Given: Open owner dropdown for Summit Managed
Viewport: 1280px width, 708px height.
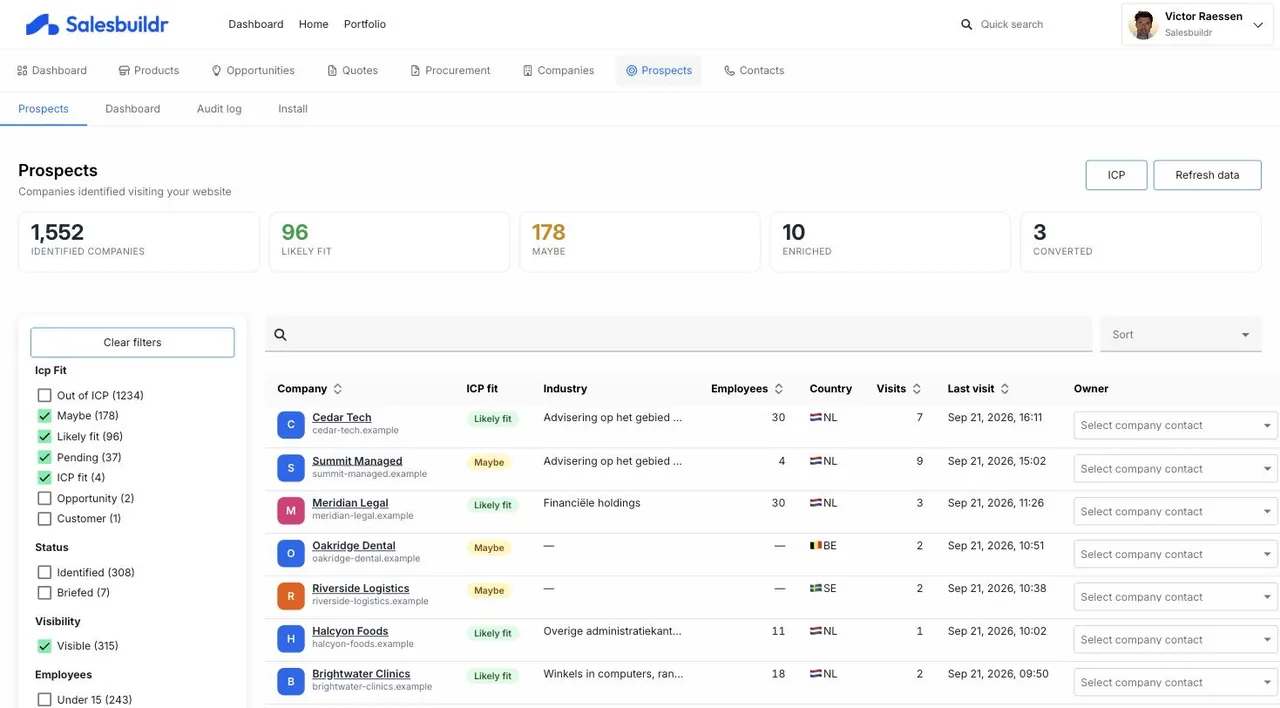Looking at the screenshot, I should click(1176, 468).
